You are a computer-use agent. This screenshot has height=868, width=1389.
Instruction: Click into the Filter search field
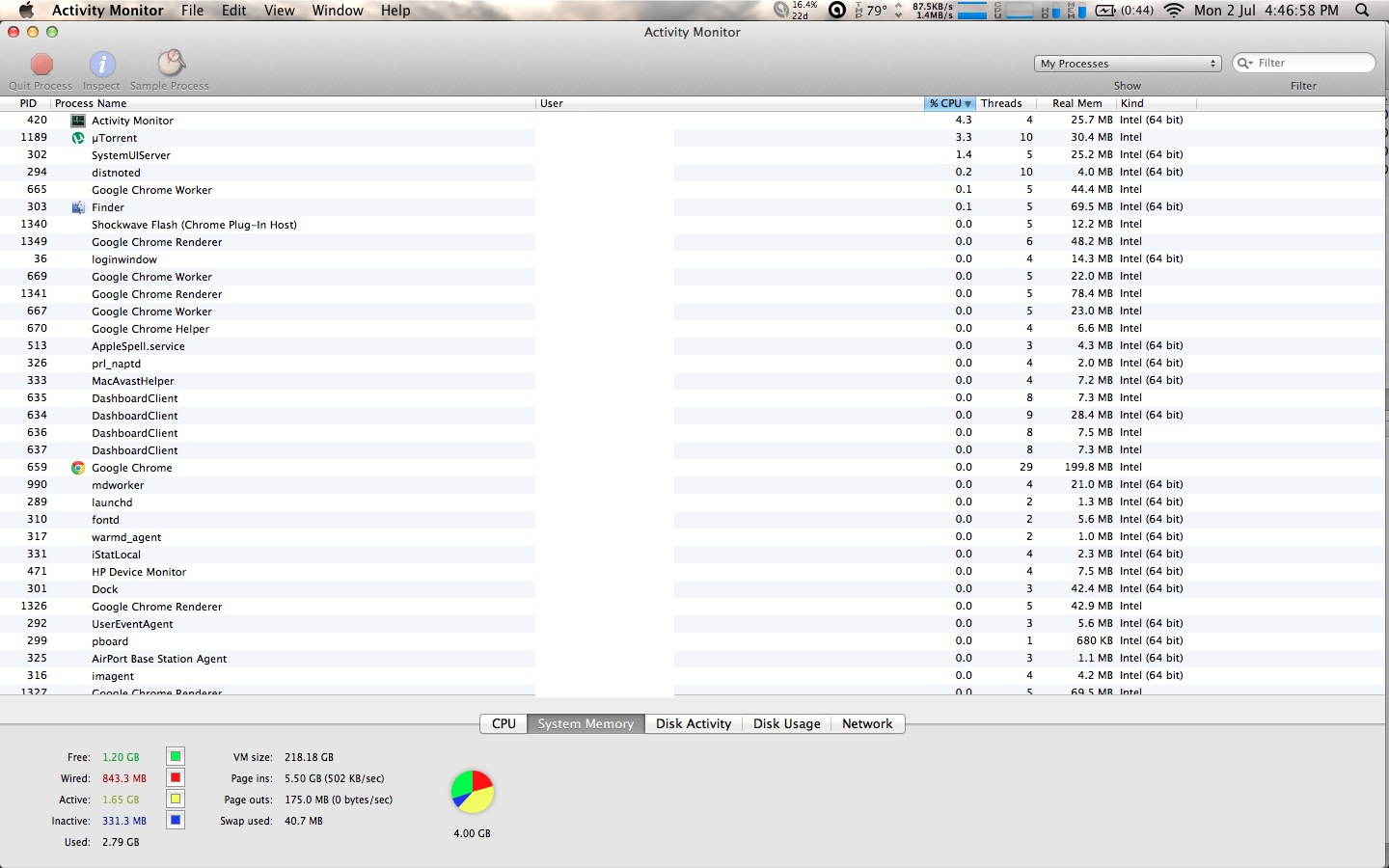(1304, 64)
